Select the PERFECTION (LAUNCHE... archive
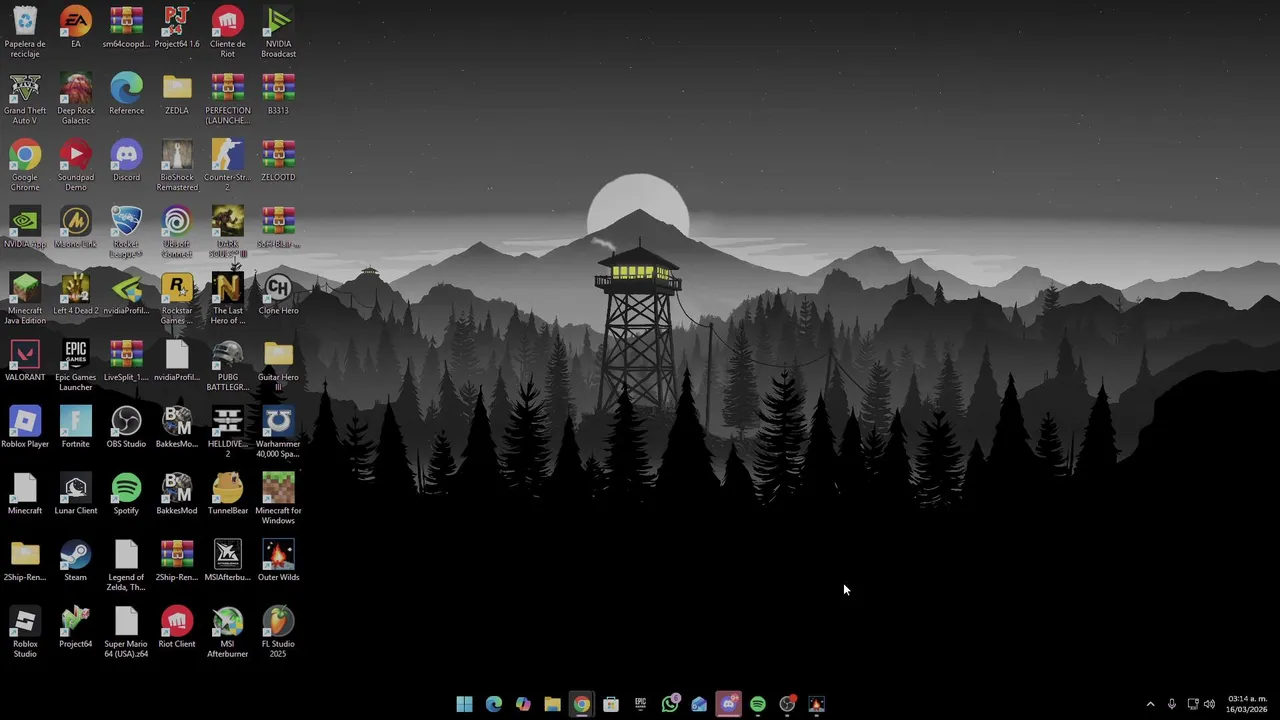The height and width of the screenshot is (720, 1280). click(228, 99)
